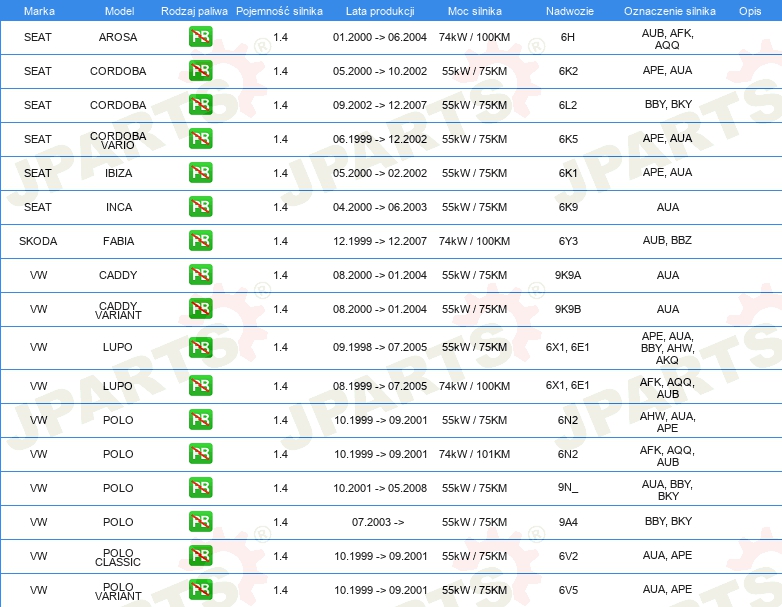782x607 pixels.
Task: Click the fuel icon in the SEAT CORDOBA 6K2 row
Action: [200, 71]
